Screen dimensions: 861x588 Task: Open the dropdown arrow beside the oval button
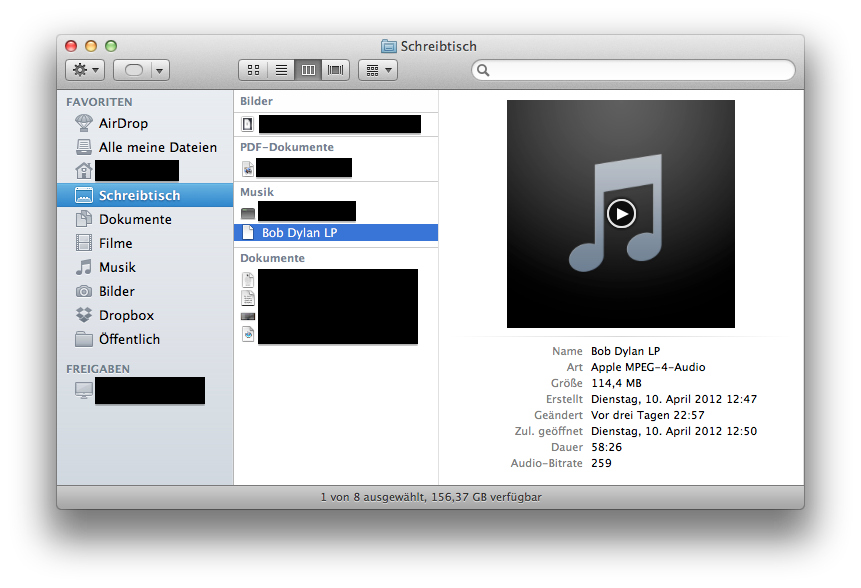[160, 70]
